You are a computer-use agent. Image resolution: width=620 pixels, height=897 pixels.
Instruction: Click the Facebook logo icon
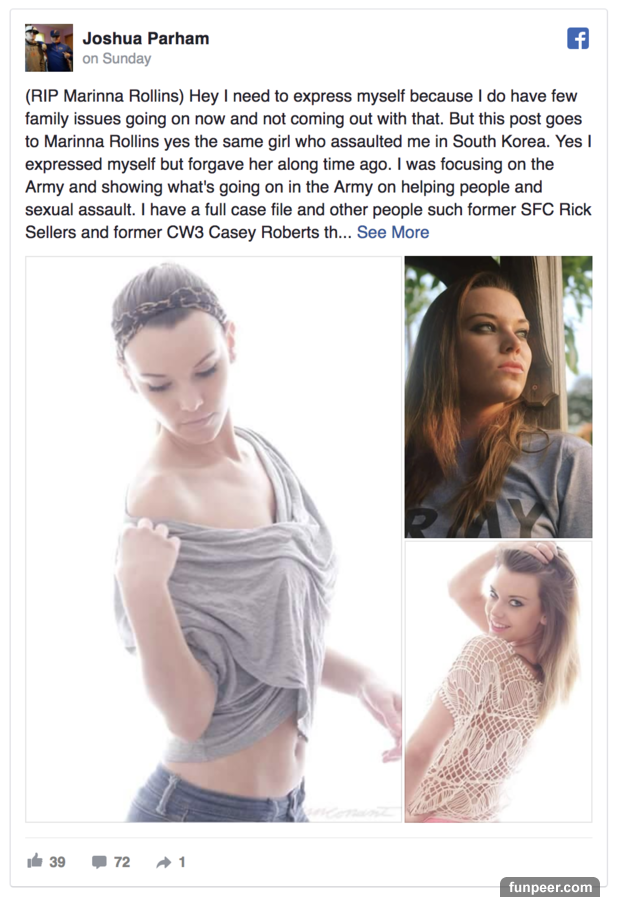[578, 39]
